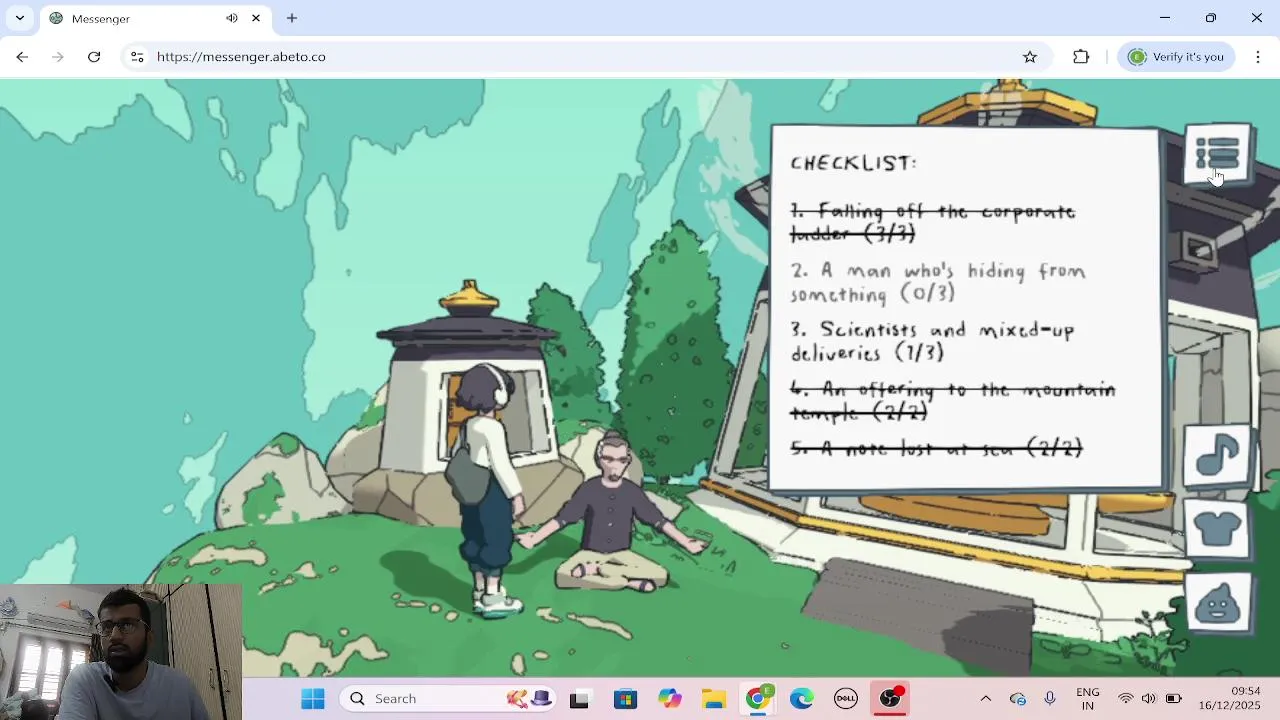This screenshot has height=720, width=1280.
Task: Click the CHECKLIST: heading
Action: pyautogui.click(x=853, y=163)
